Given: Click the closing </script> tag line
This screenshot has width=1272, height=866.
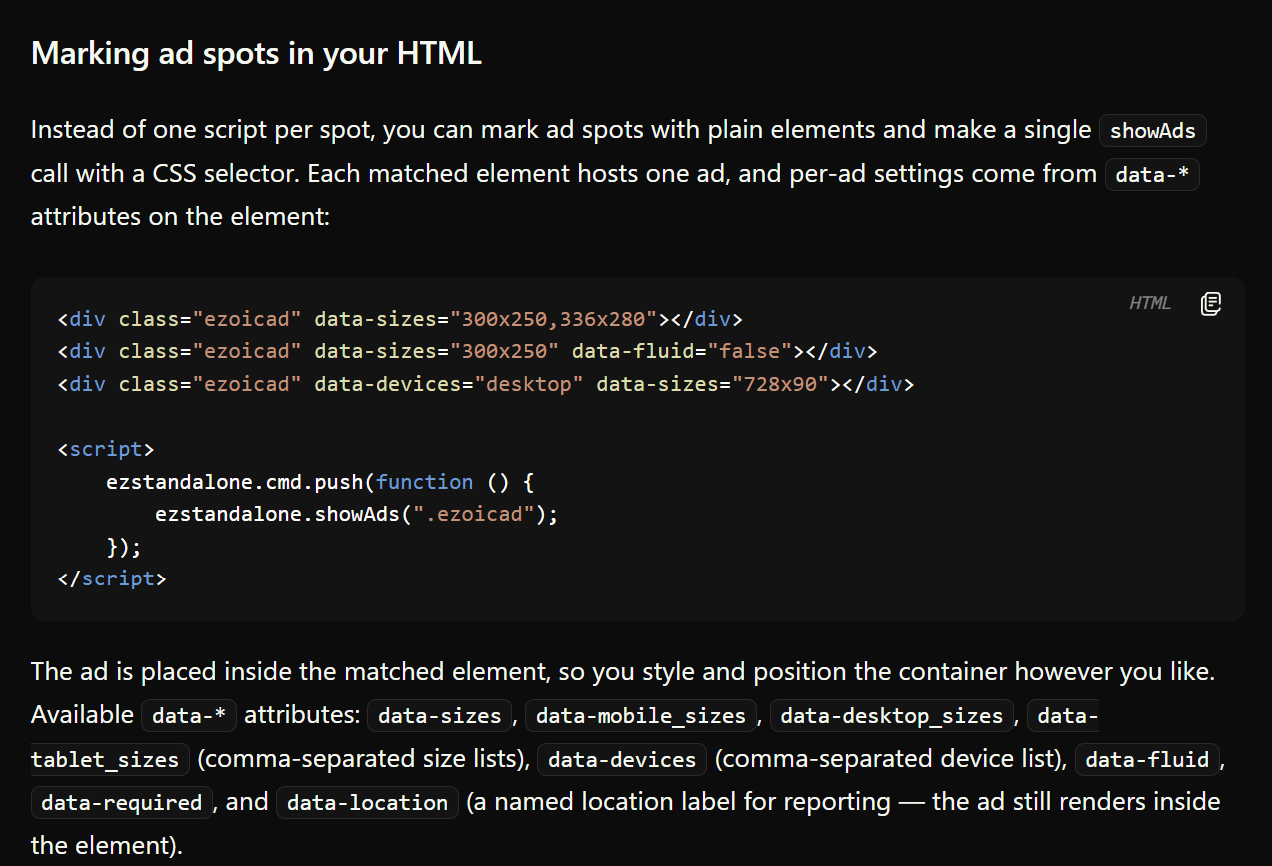Looking at the screenshot, I should pos(112,578).
